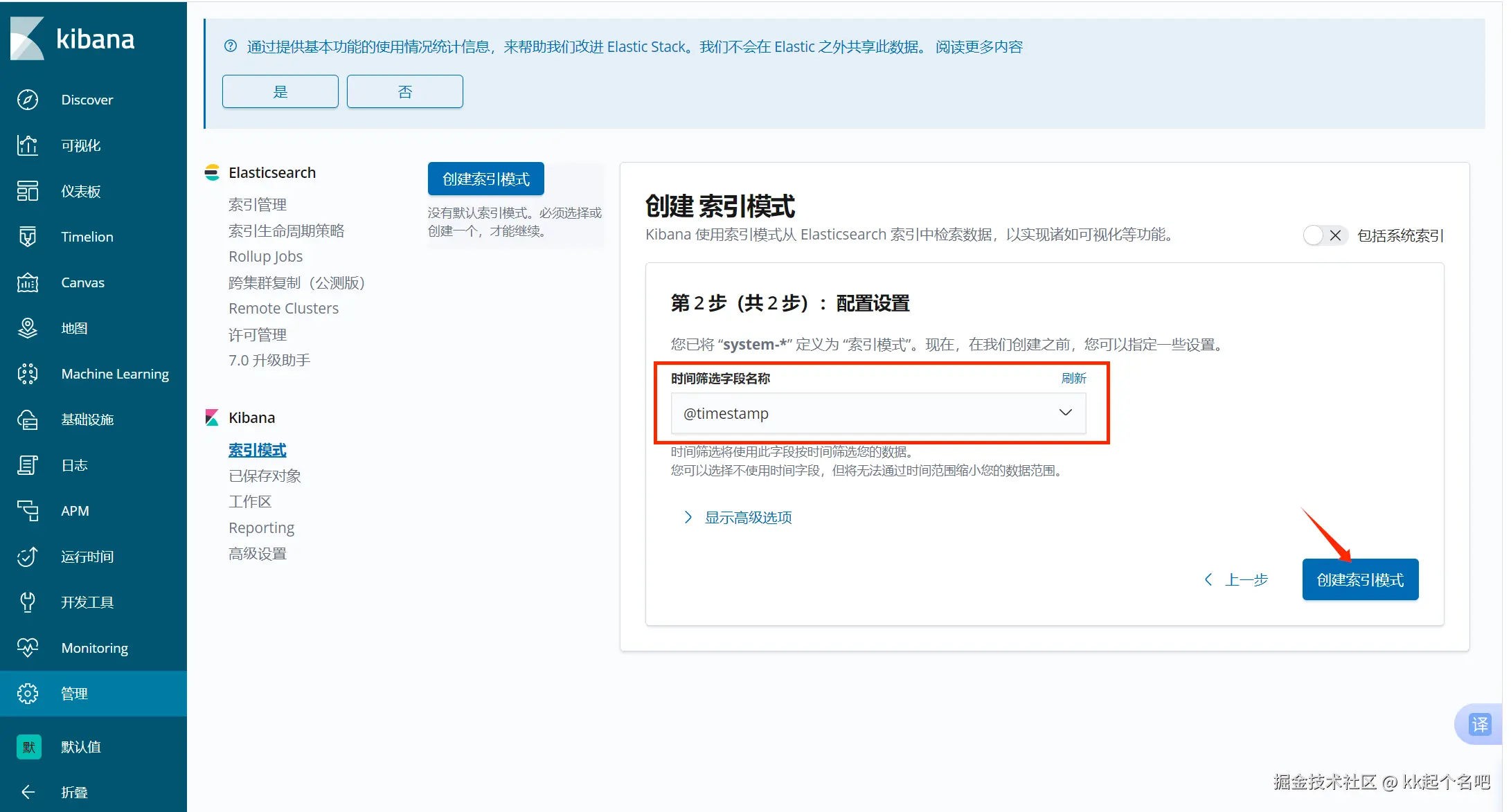Go back with 上一步 link

coord(1245,580)
